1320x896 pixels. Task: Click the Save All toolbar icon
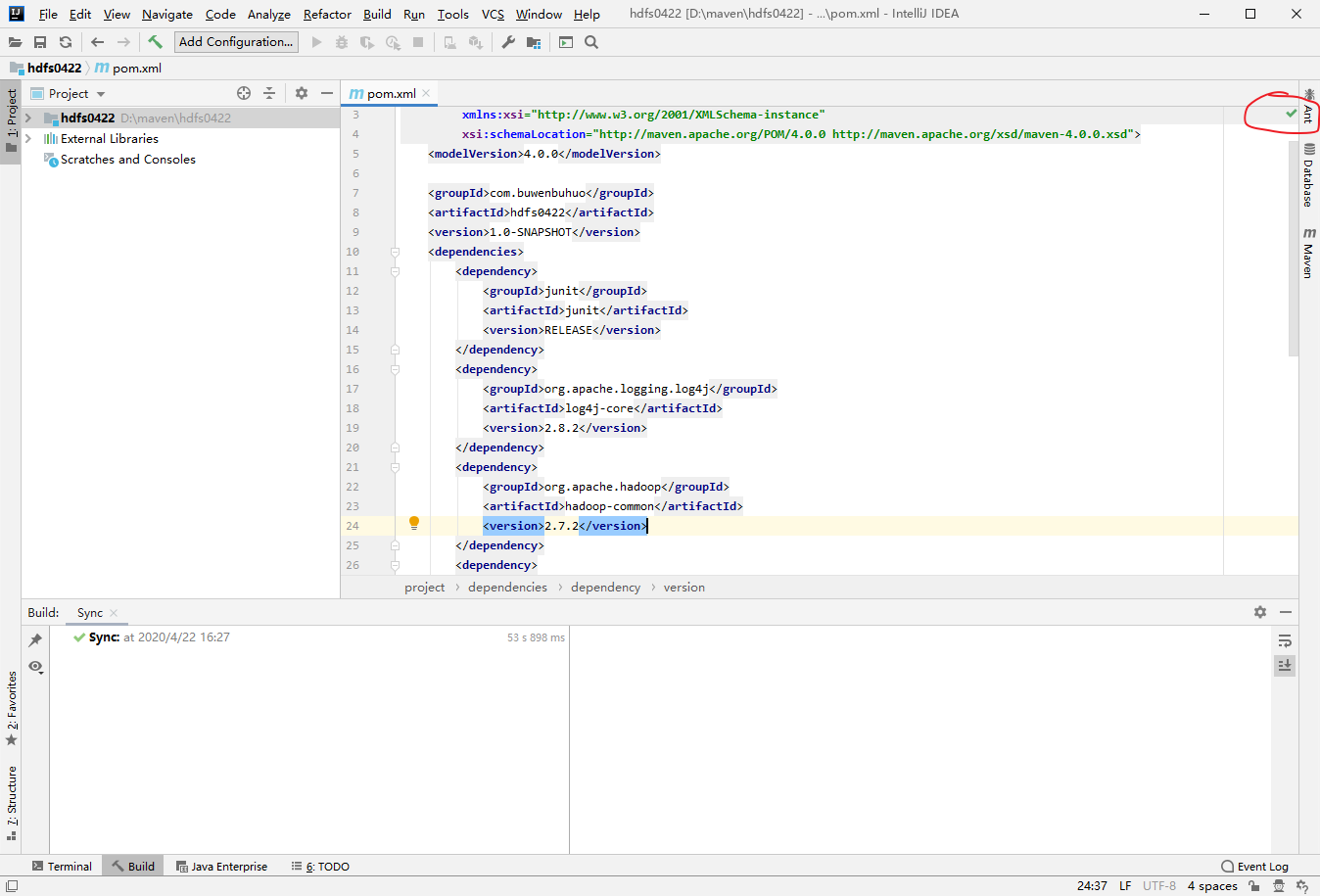tap(40, 42)
